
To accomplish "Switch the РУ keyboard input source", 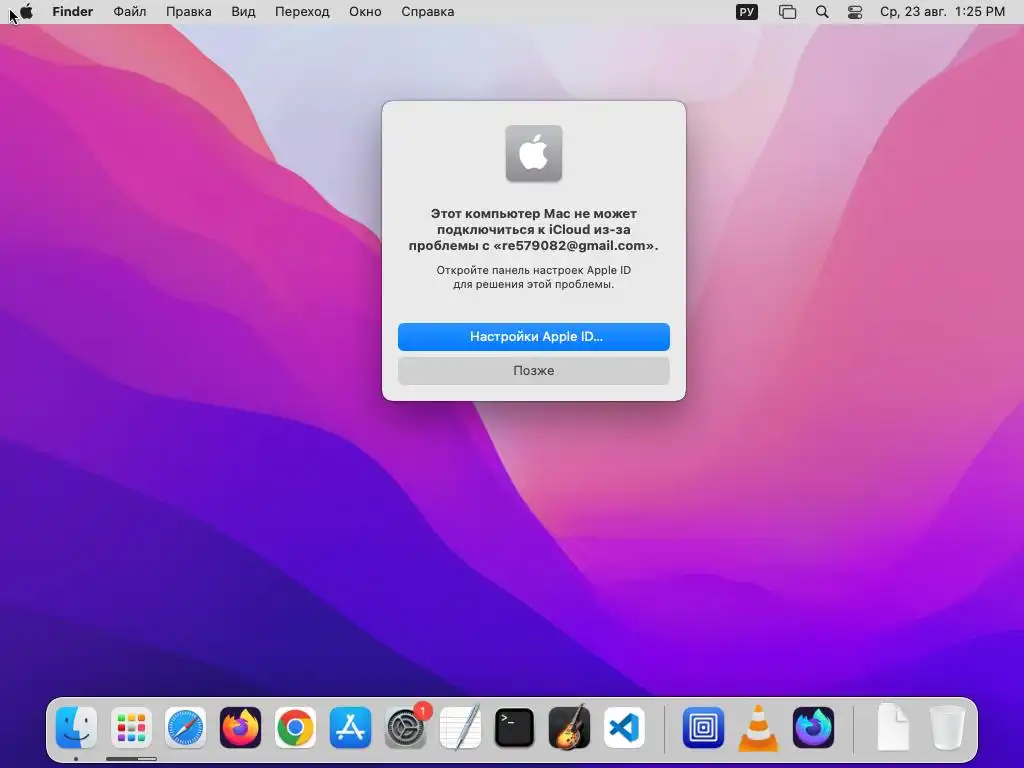I will coord(746,12).
